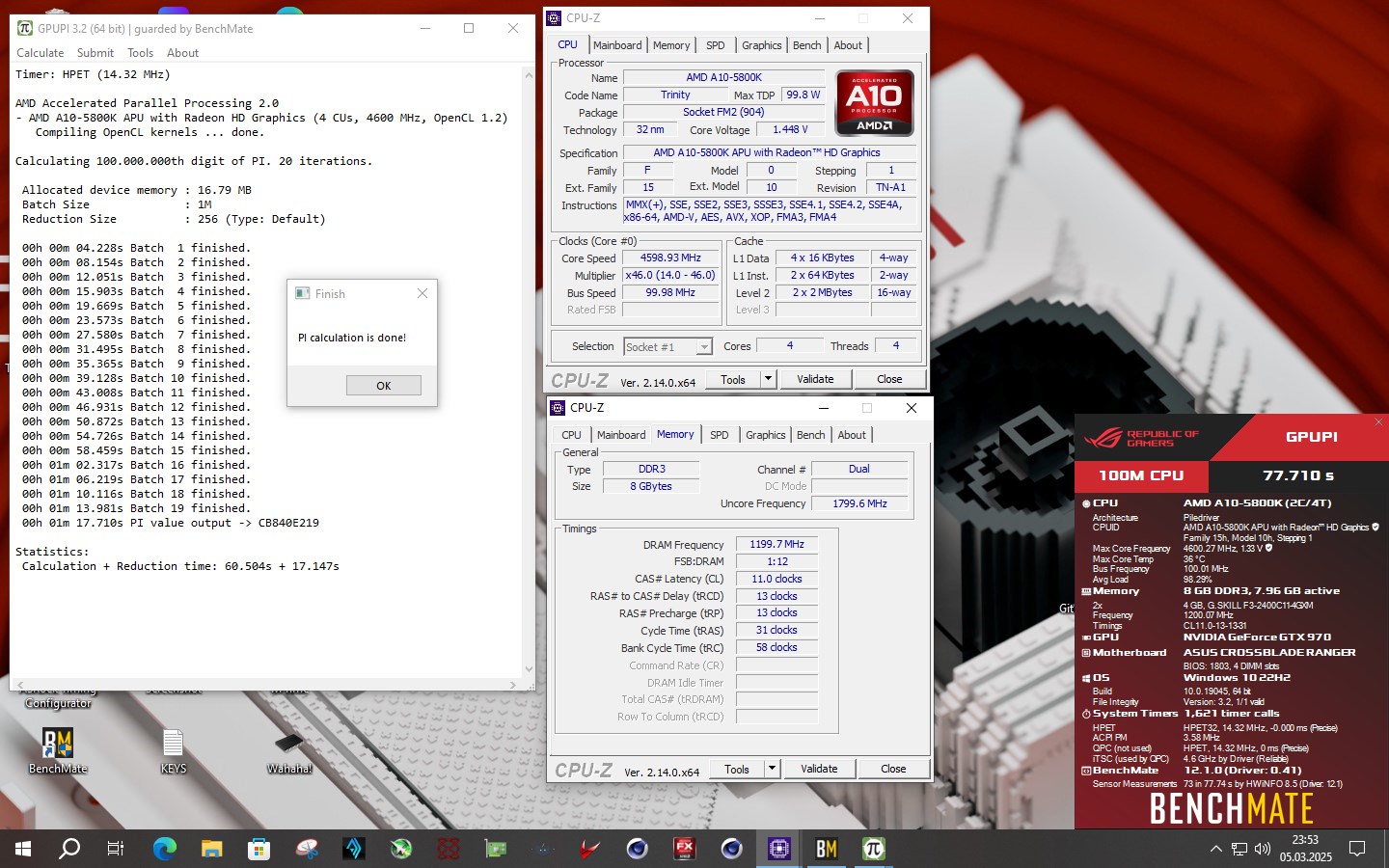Click the AMD A10 processor logo in CPU-Z
This screenshot has width=1389, height=868.
point(874,102)
